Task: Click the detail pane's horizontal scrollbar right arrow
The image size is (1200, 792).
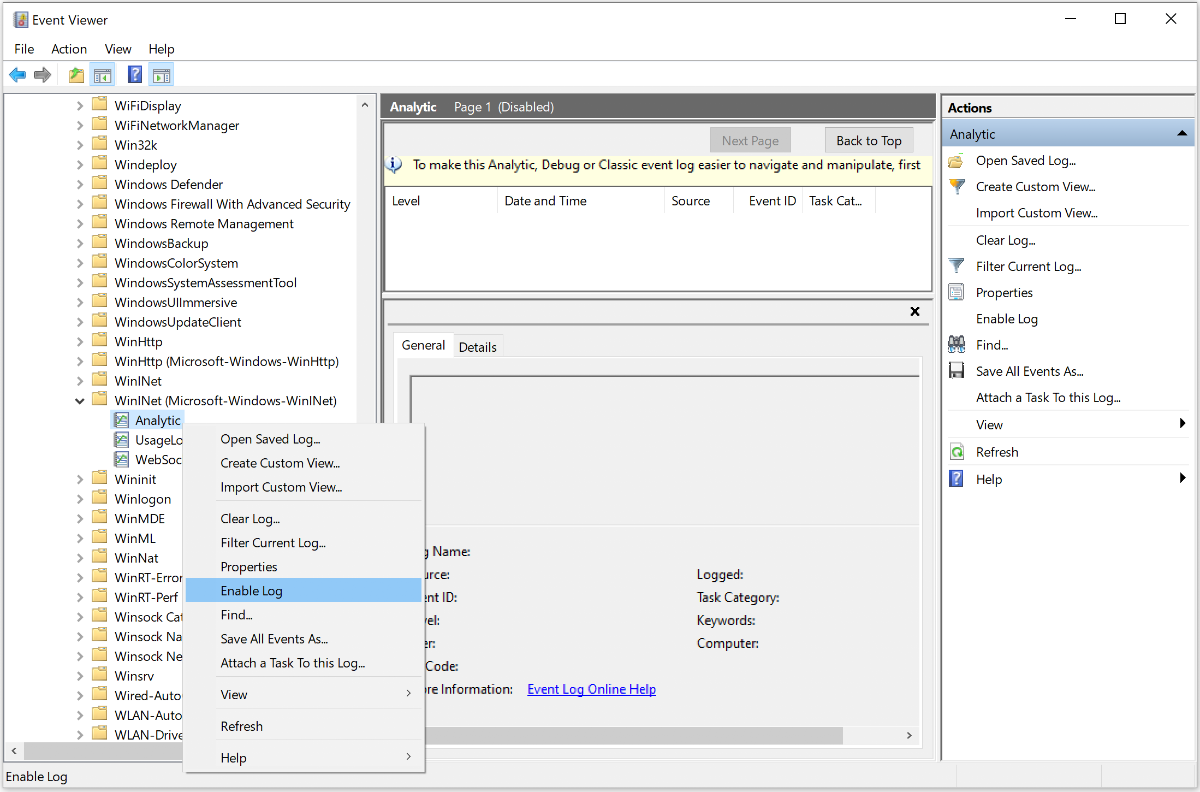Action: pos(909,735)
